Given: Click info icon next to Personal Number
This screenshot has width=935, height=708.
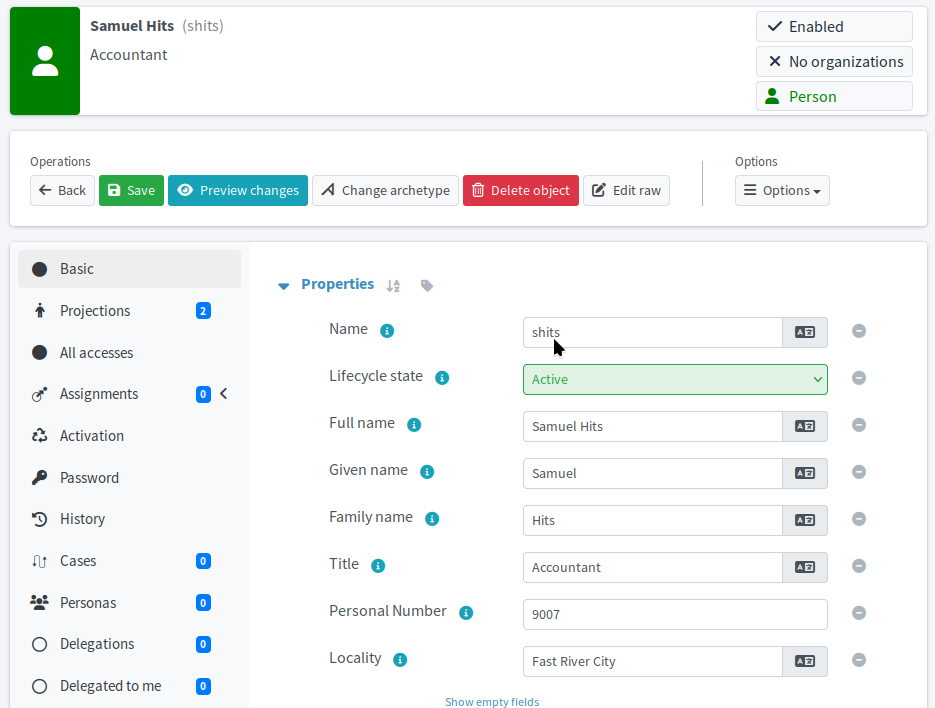Looking at the screenshot, I should pyautogui.click(x=466, y=613).
